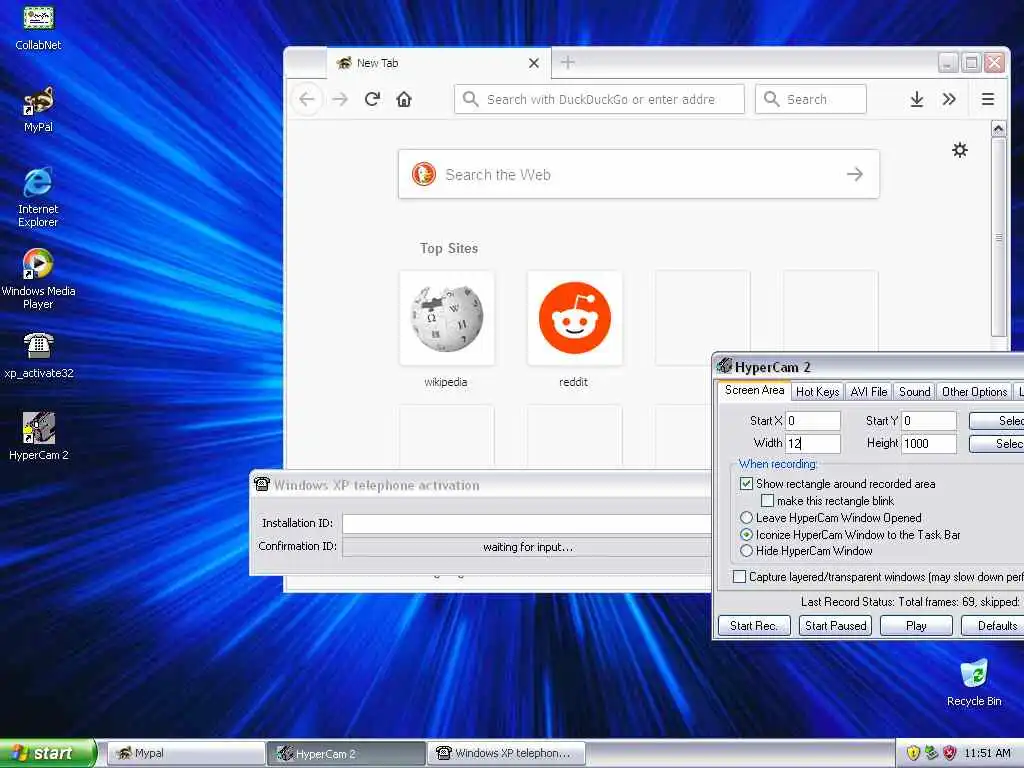Image resolution: width=1024 pixels, height=768 pixels.
Task: Reload the current browser page
Action: click(372, 99)
